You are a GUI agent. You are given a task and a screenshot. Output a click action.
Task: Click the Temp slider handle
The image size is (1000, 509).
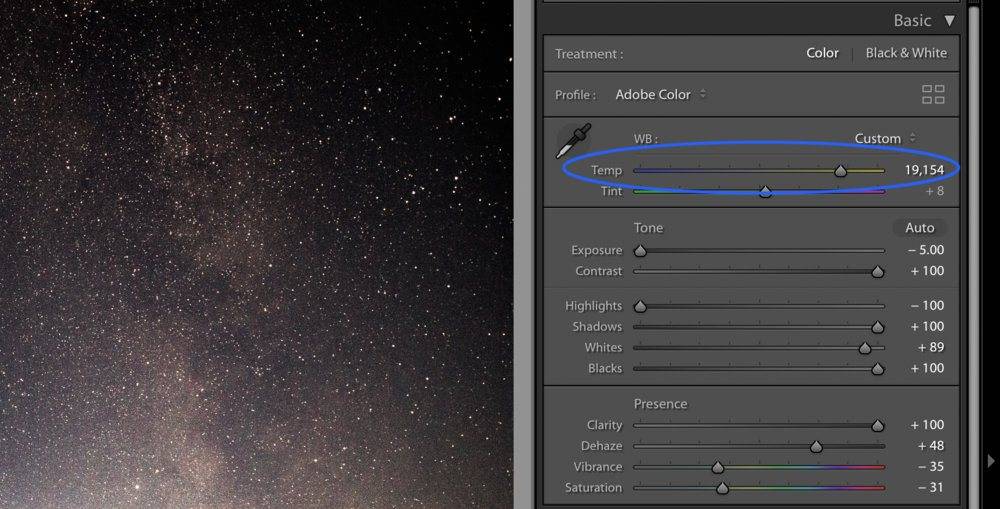tap(841, 171)
